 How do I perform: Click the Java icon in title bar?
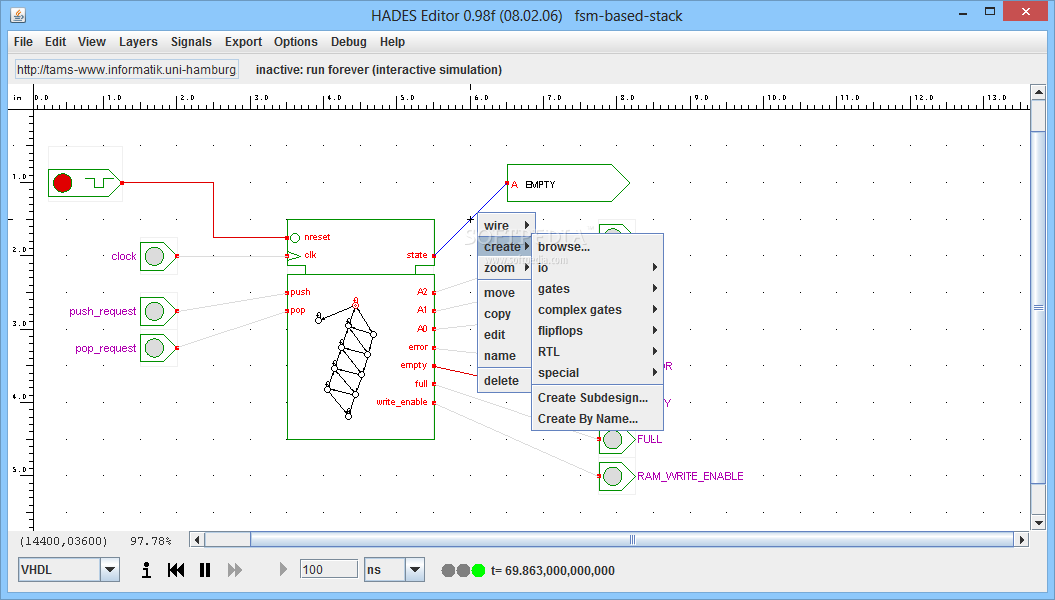18,14
